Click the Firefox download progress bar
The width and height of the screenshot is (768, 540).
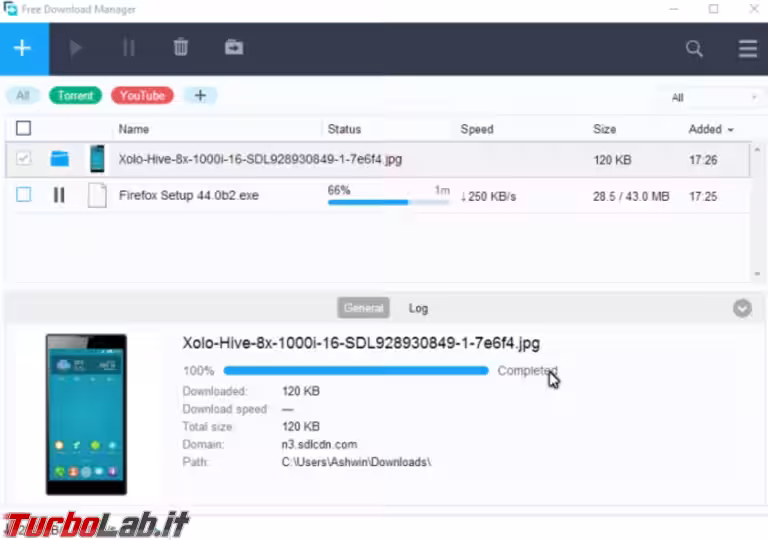tap(388, 202)
